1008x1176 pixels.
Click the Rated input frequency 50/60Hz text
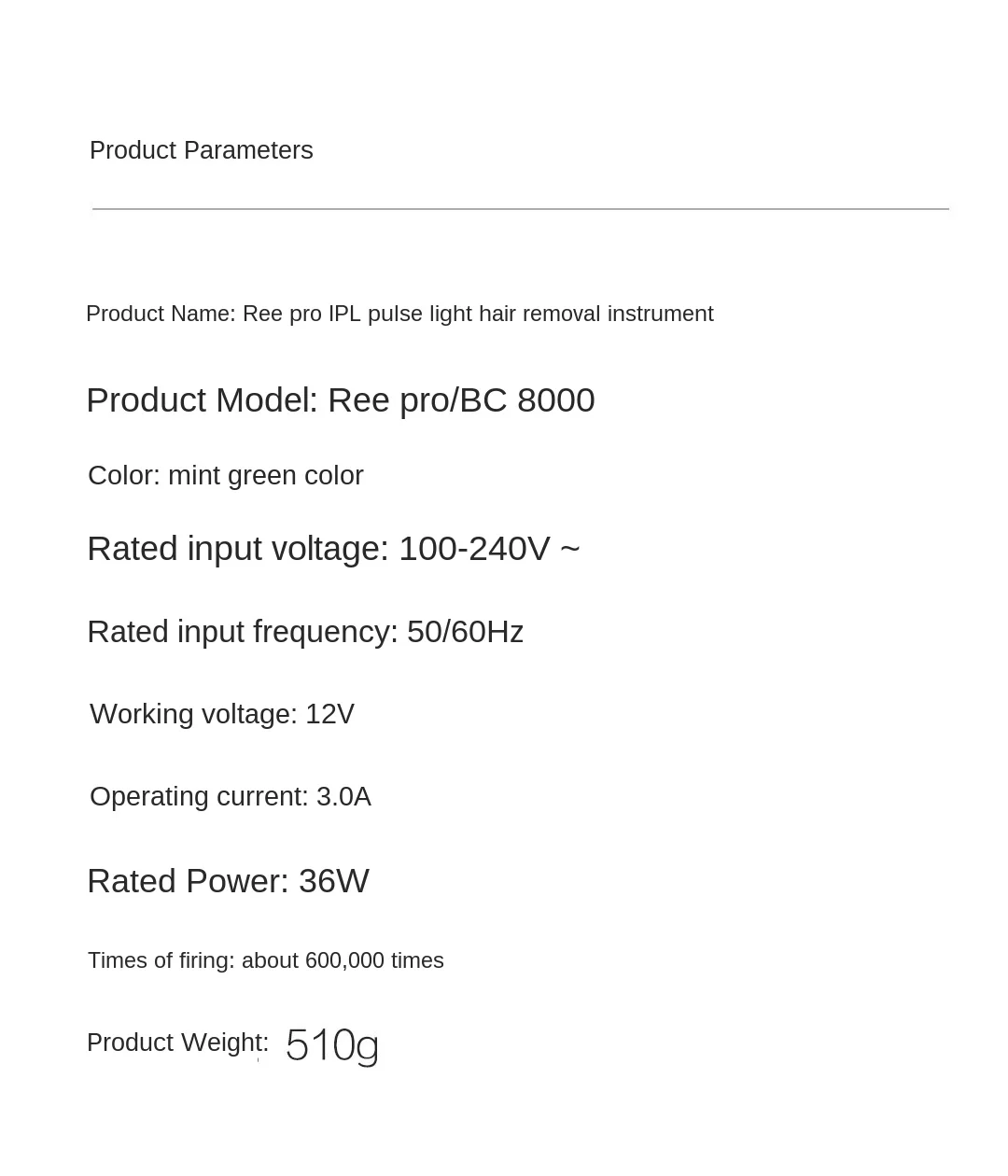click(x=305, y=633)
